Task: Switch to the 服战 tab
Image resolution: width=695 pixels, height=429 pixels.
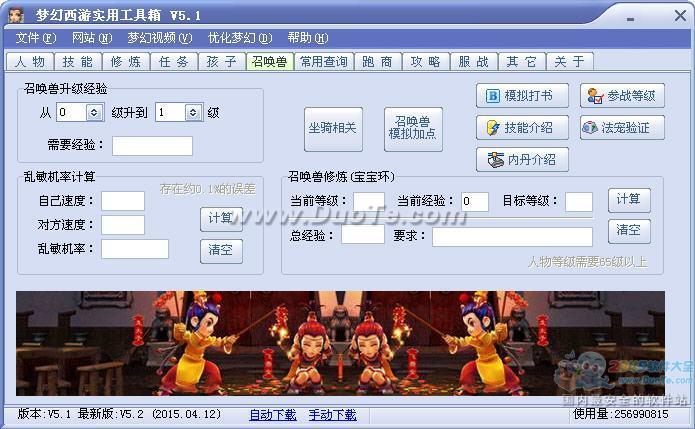Action: [x=474, y=61]
